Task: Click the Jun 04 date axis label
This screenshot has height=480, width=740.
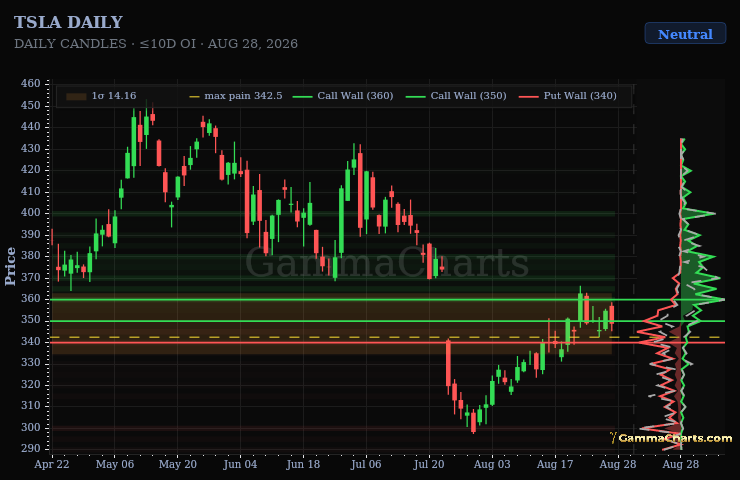Action: point(240,464)
